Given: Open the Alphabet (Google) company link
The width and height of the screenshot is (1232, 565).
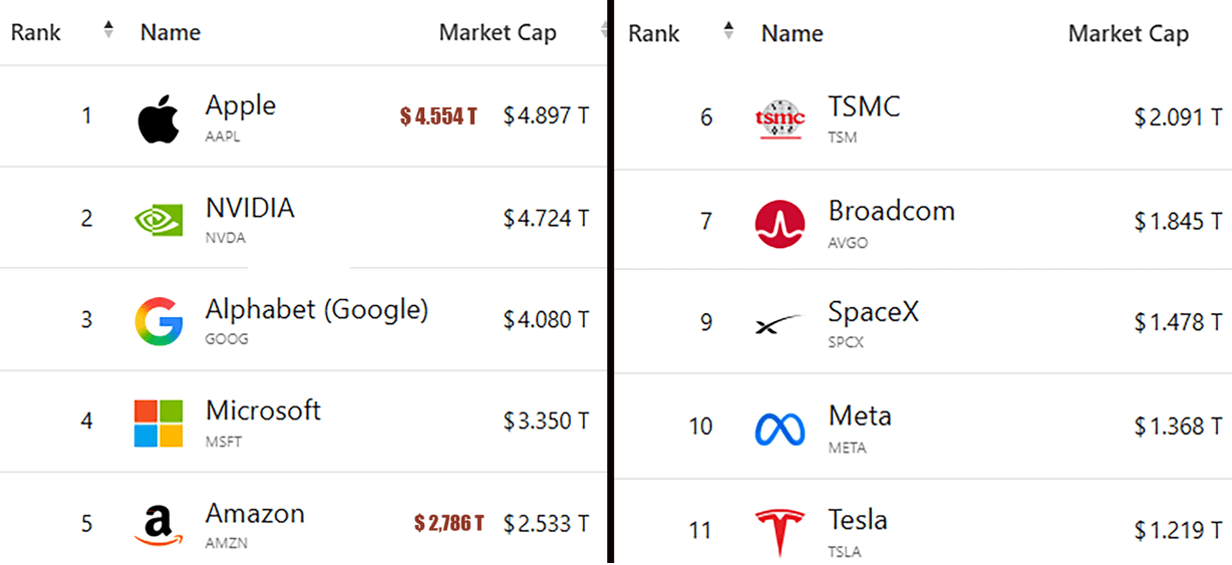Looking at the screenshot, I should click(316, 310).
